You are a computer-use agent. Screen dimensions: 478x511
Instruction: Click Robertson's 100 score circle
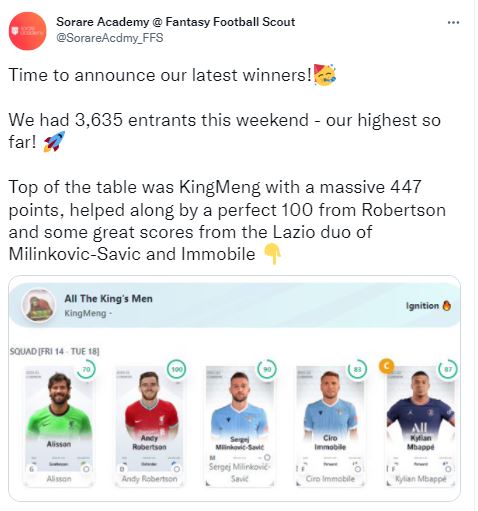[x=176, y=369]
